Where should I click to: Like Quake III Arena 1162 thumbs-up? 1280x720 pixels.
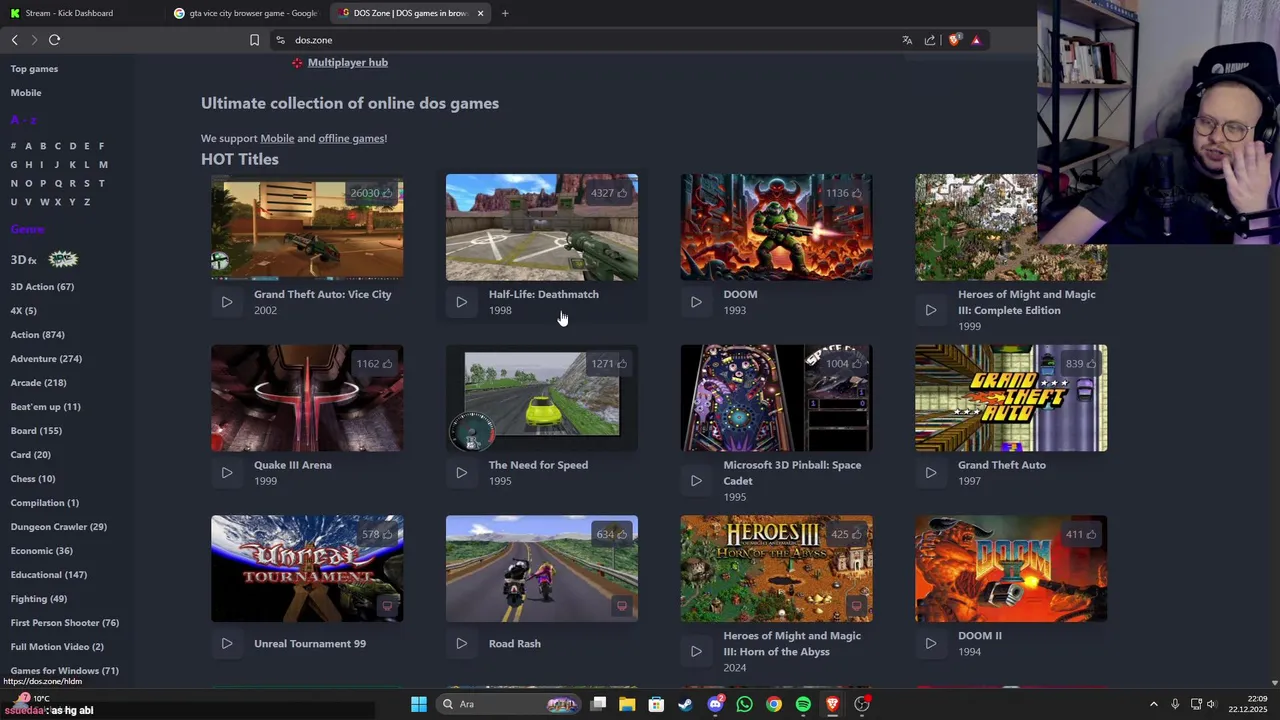point(375,364)
